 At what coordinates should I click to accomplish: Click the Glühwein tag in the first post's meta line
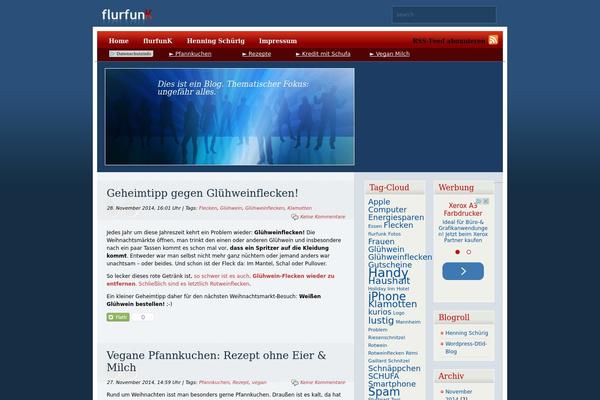tap(231, 208)
